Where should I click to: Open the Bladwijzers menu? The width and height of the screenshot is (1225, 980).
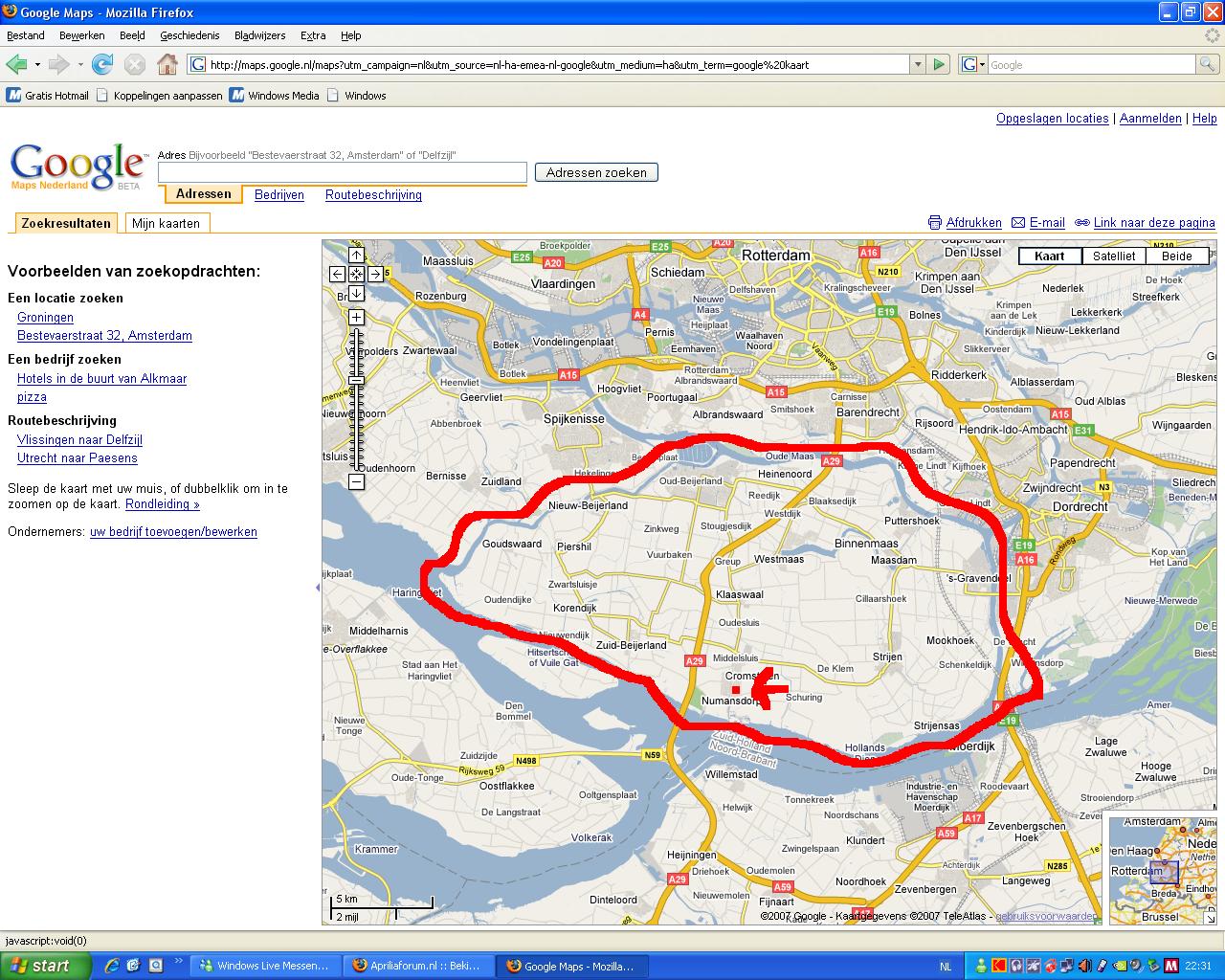pyautogui.click(x=259, y=35)
